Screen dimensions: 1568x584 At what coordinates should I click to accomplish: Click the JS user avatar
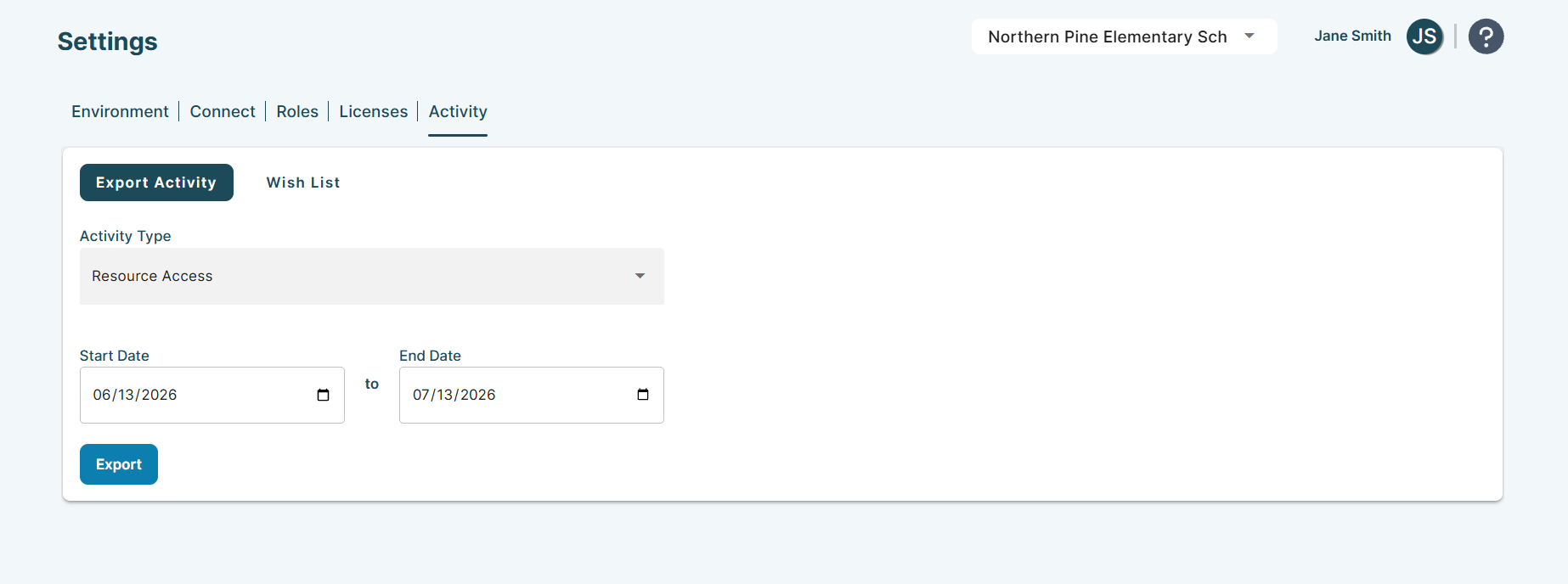1424,36
